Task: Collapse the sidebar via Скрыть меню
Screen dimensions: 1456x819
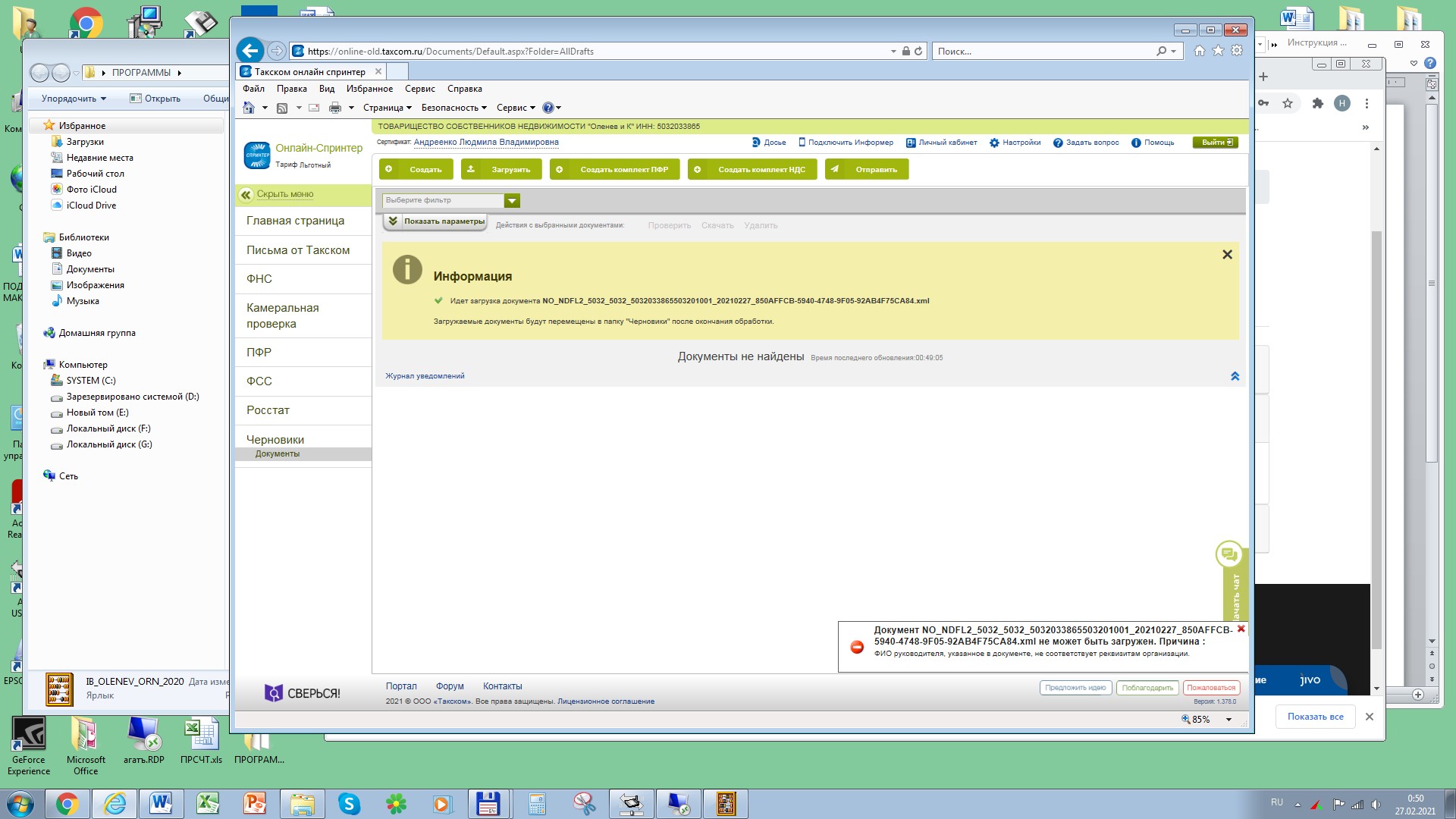Action: [284, 194]
